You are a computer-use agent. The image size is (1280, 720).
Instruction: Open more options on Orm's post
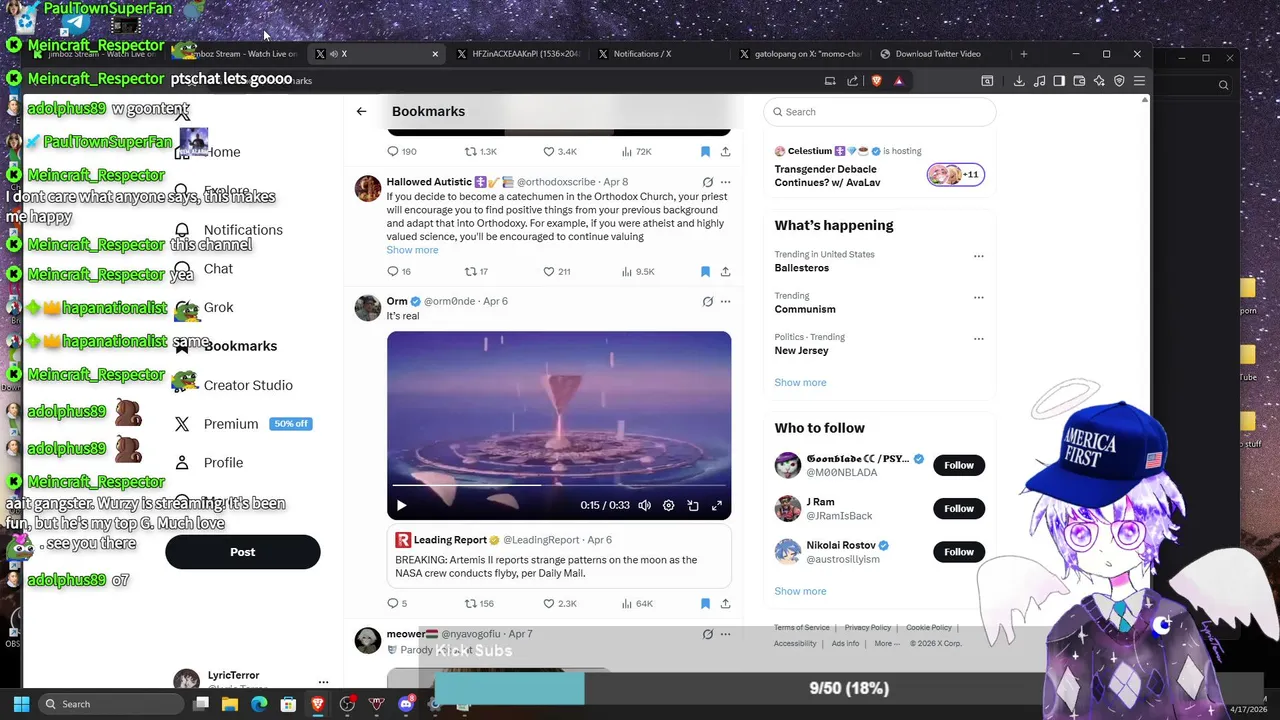click(x=725, y=301)
